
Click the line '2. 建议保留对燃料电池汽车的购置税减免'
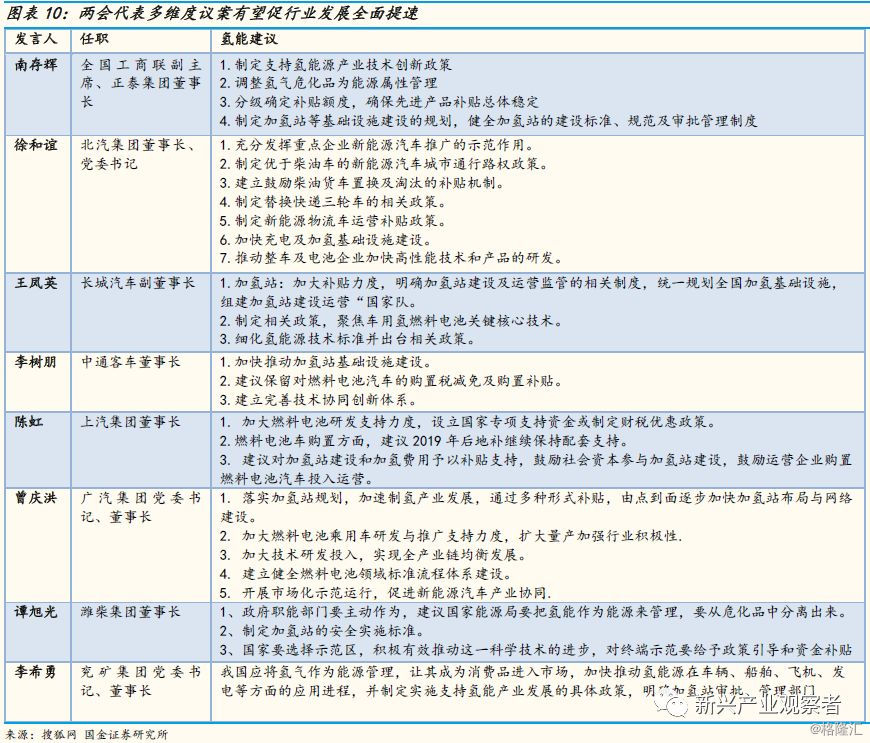[392, 381]
